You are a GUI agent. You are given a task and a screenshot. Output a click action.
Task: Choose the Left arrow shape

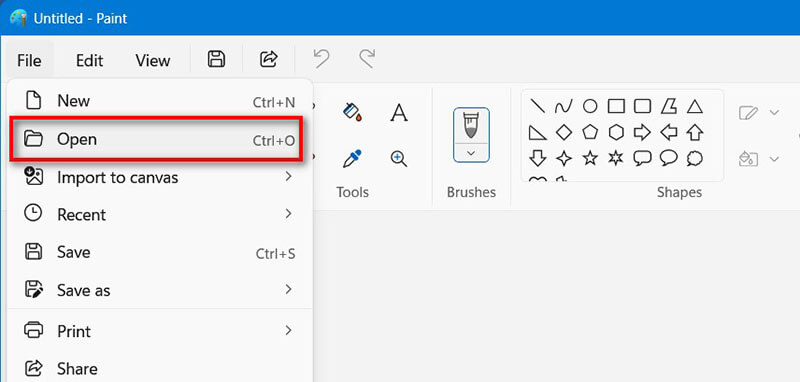click(669, 133)
